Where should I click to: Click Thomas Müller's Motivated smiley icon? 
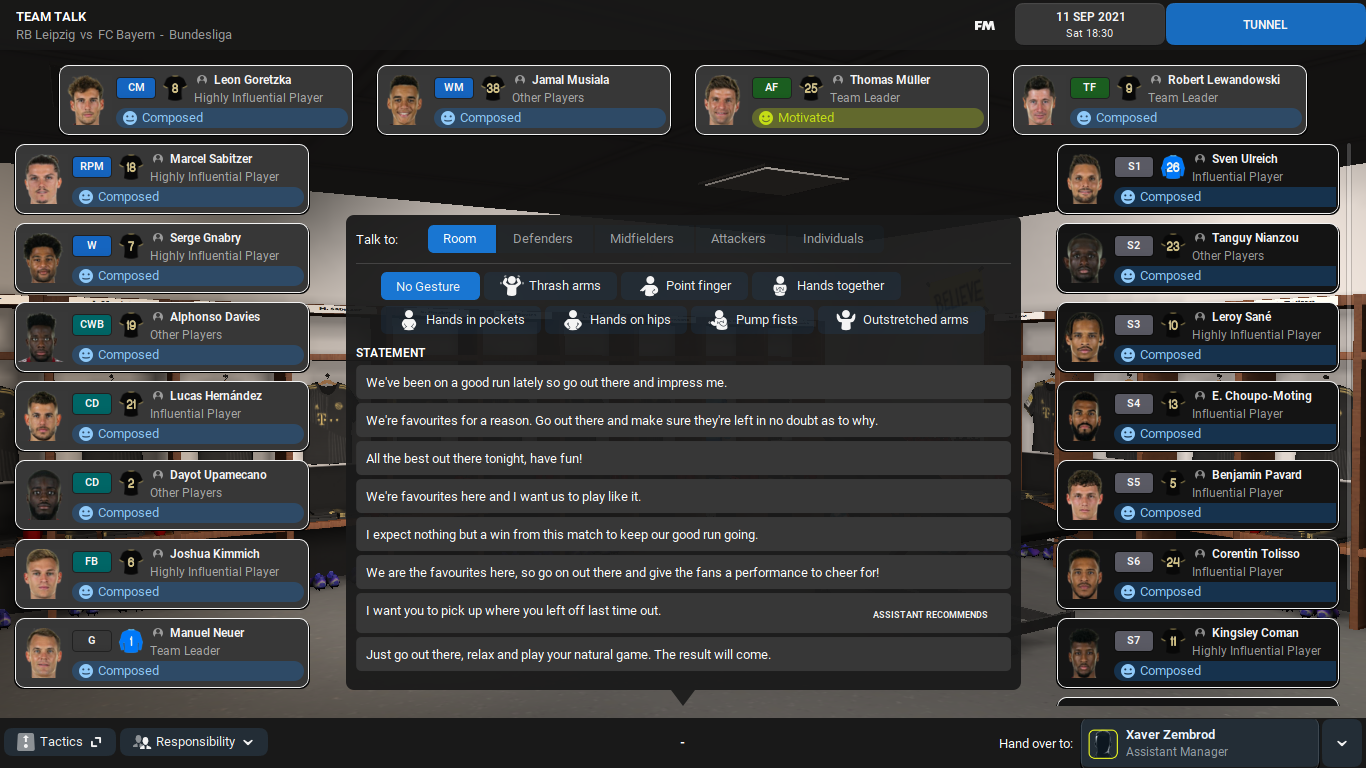766,118
